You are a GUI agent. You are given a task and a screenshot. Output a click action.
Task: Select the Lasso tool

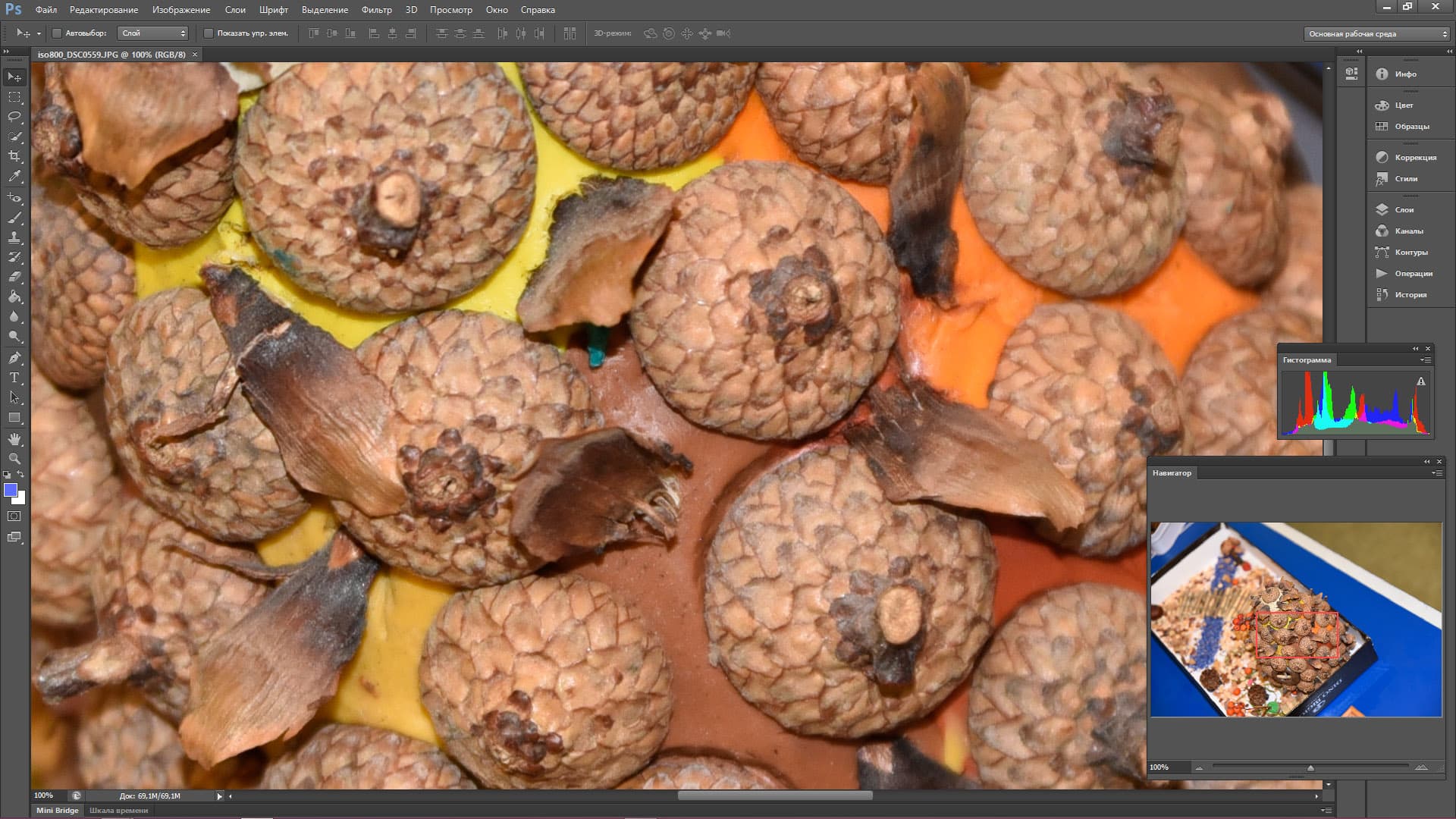14,117
